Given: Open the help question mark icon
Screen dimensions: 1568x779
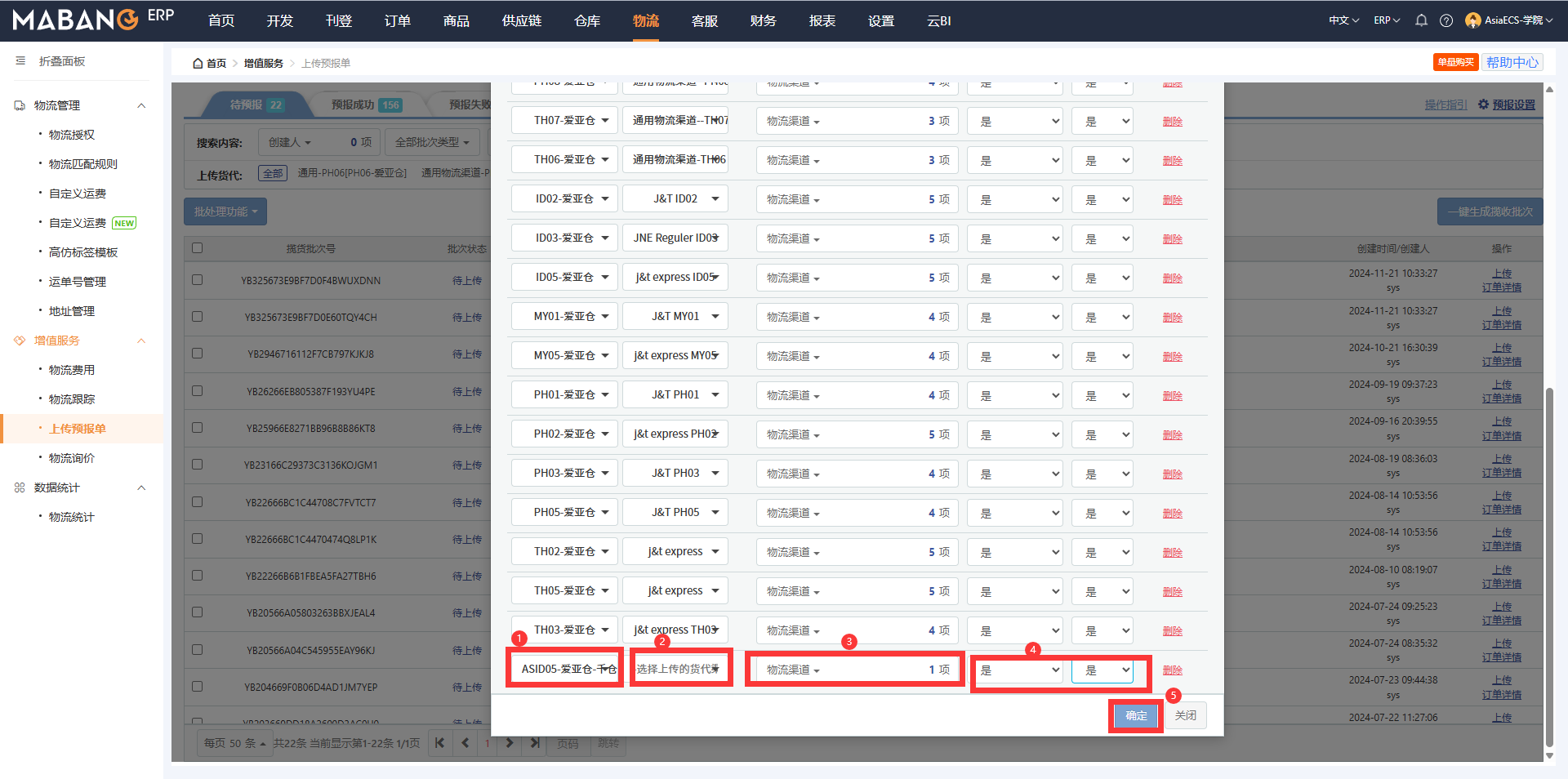Looking at the screenshot, I should [x=1446, y=20].
